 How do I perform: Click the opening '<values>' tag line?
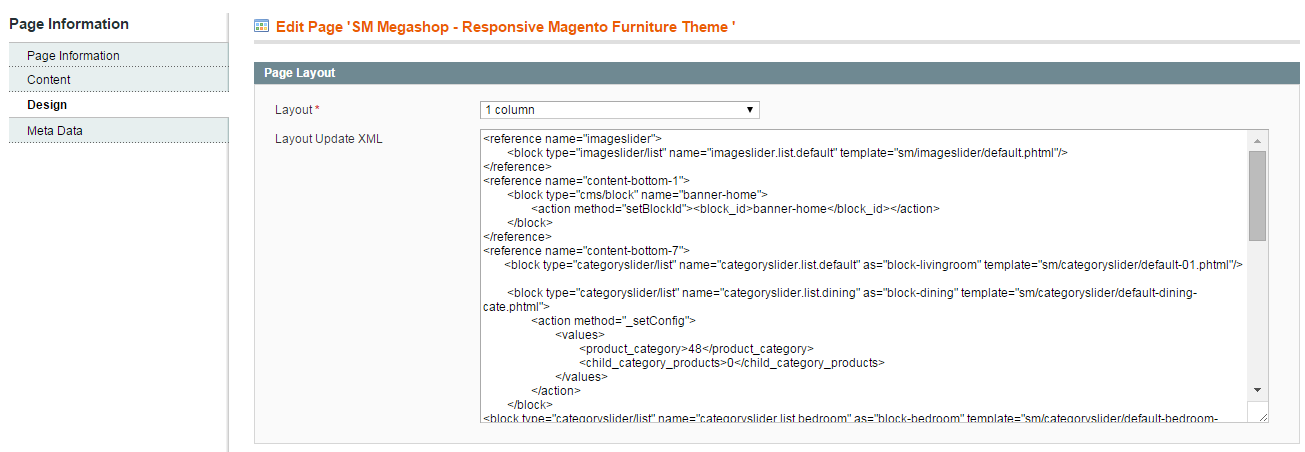click(x=579, y=335)
